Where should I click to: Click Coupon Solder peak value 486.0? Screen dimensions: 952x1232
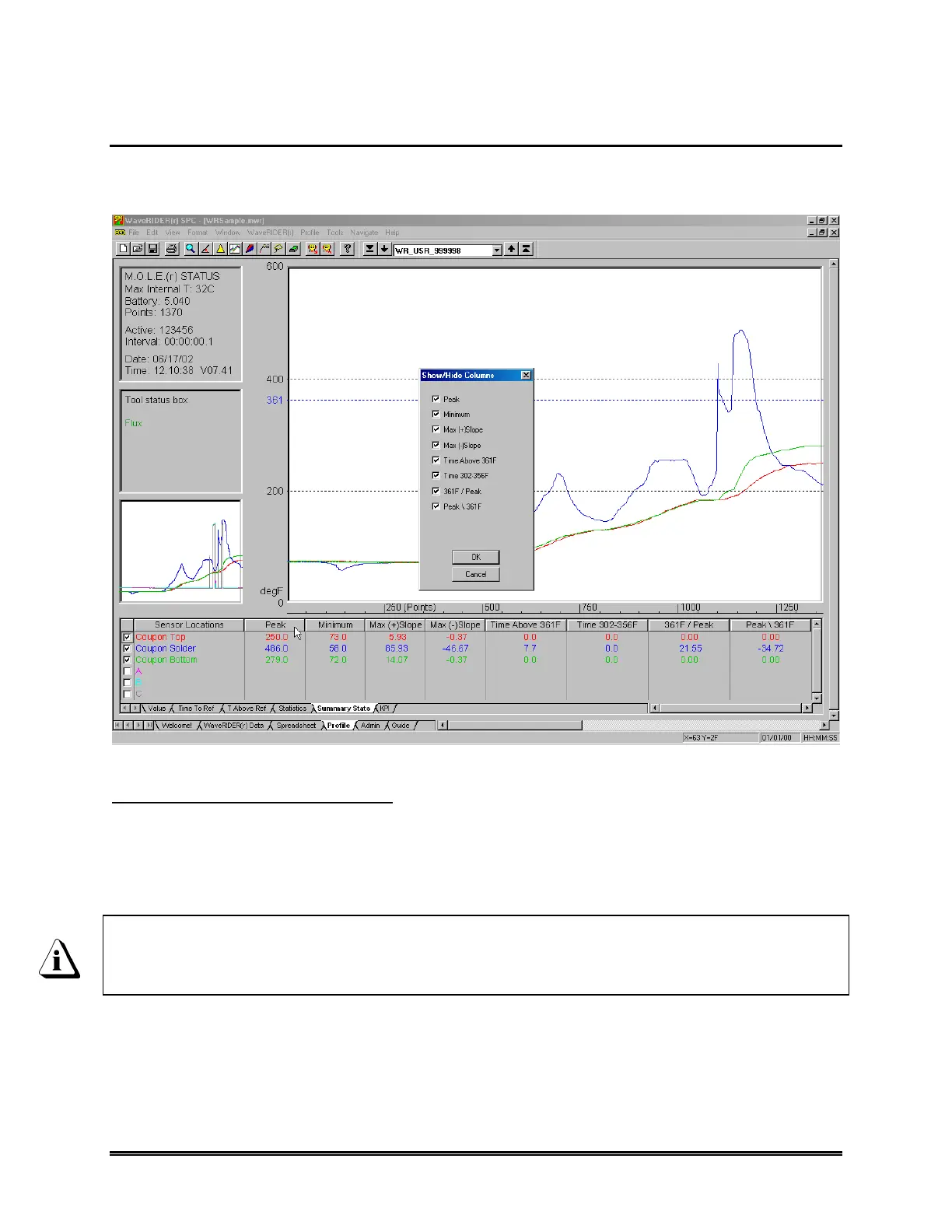click(276, 648)
